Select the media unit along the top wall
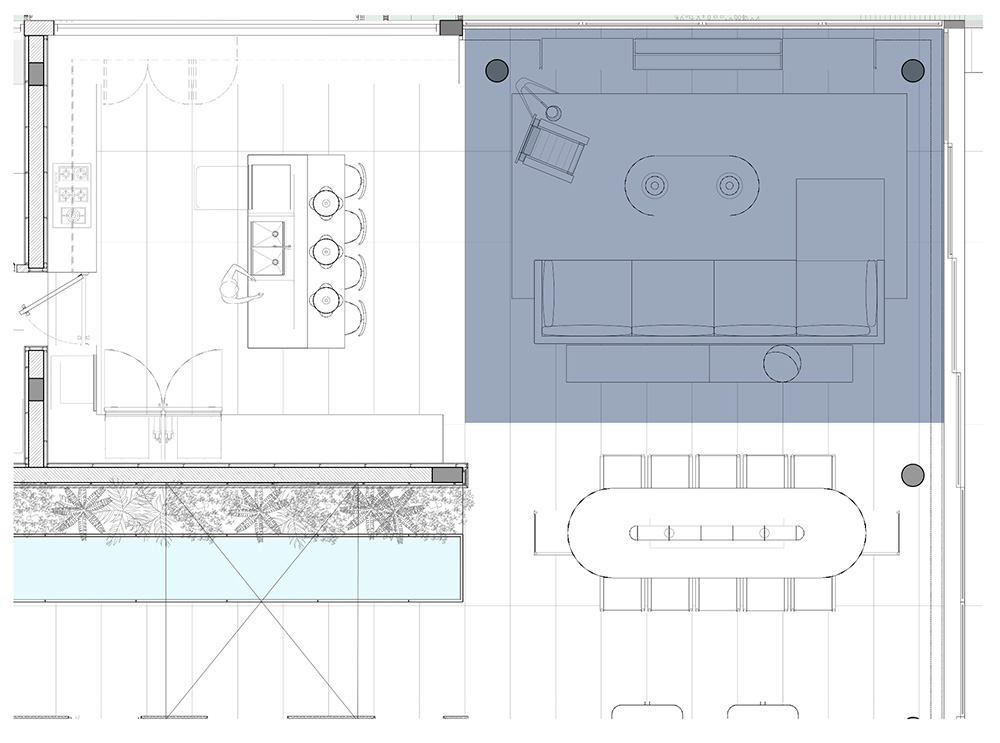This screenshot has height=743, width=1000. [707, 54]
